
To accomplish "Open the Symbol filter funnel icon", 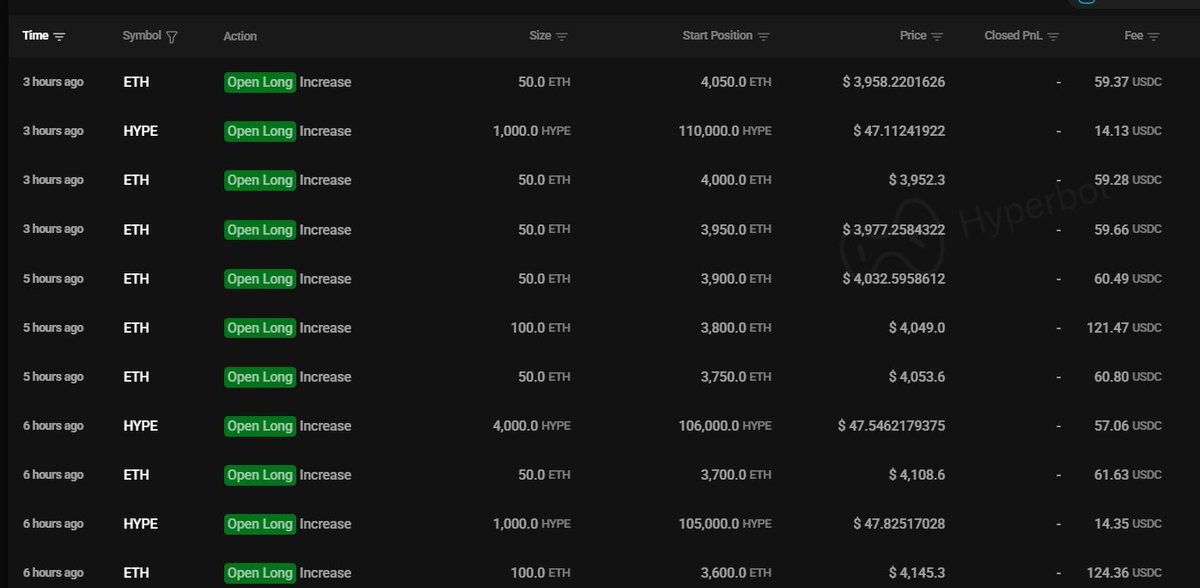I will pos(172,37).
